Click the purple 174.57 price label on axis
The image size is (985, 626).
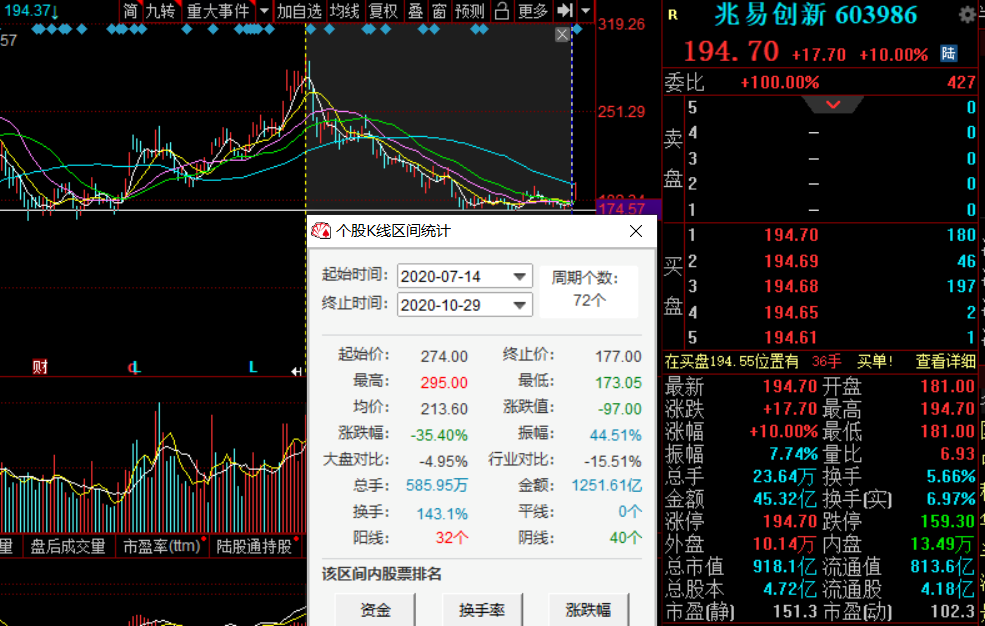(628, 208)
